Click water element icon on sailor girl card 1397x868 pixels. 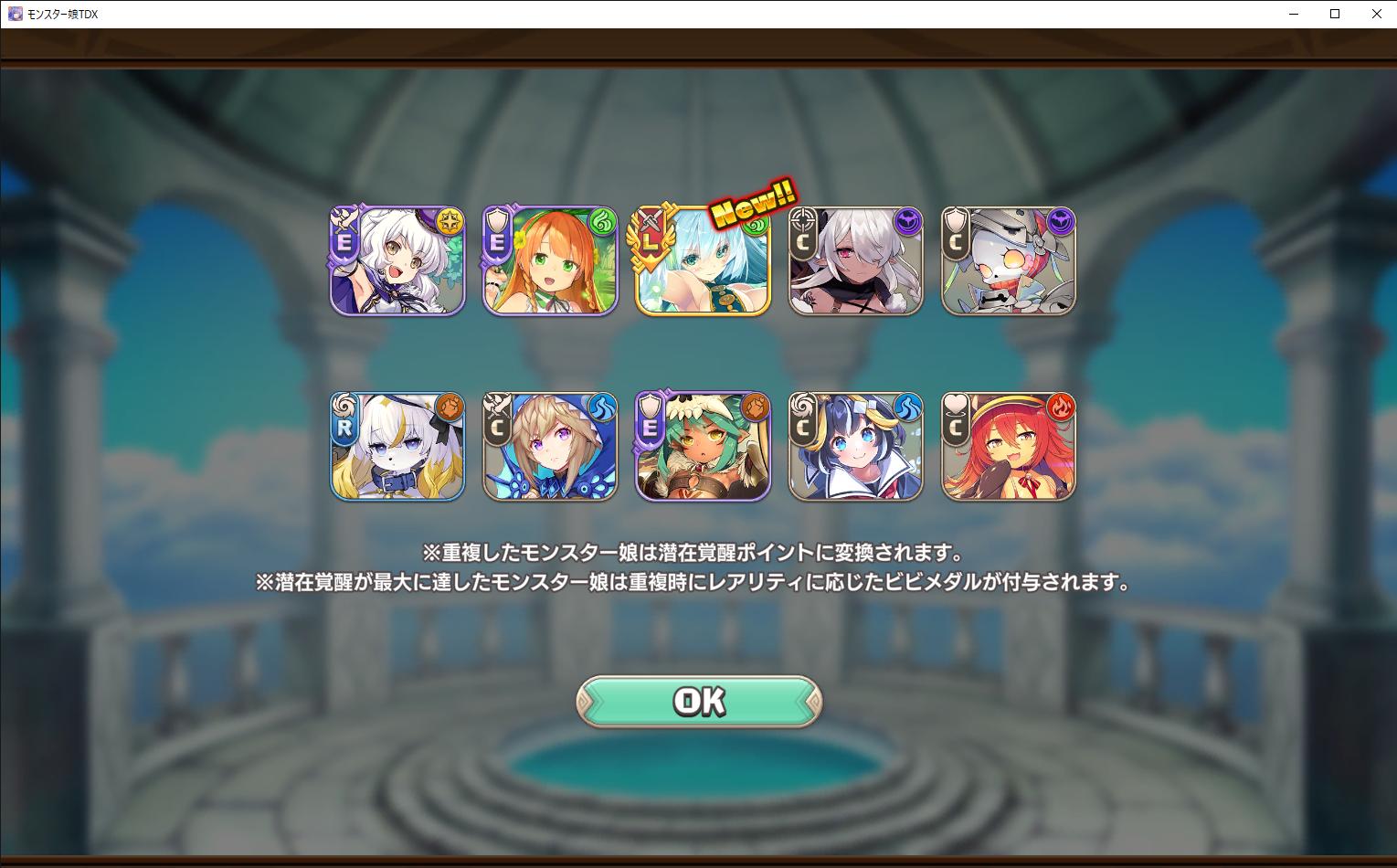point(908,407)
